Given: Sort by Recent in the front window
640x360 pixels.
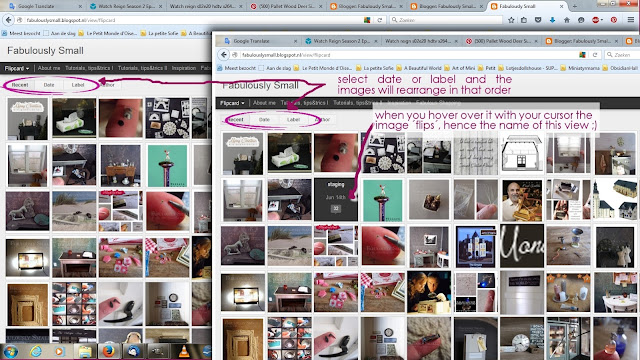Looking at the screenshot, I should click(235, 120).
